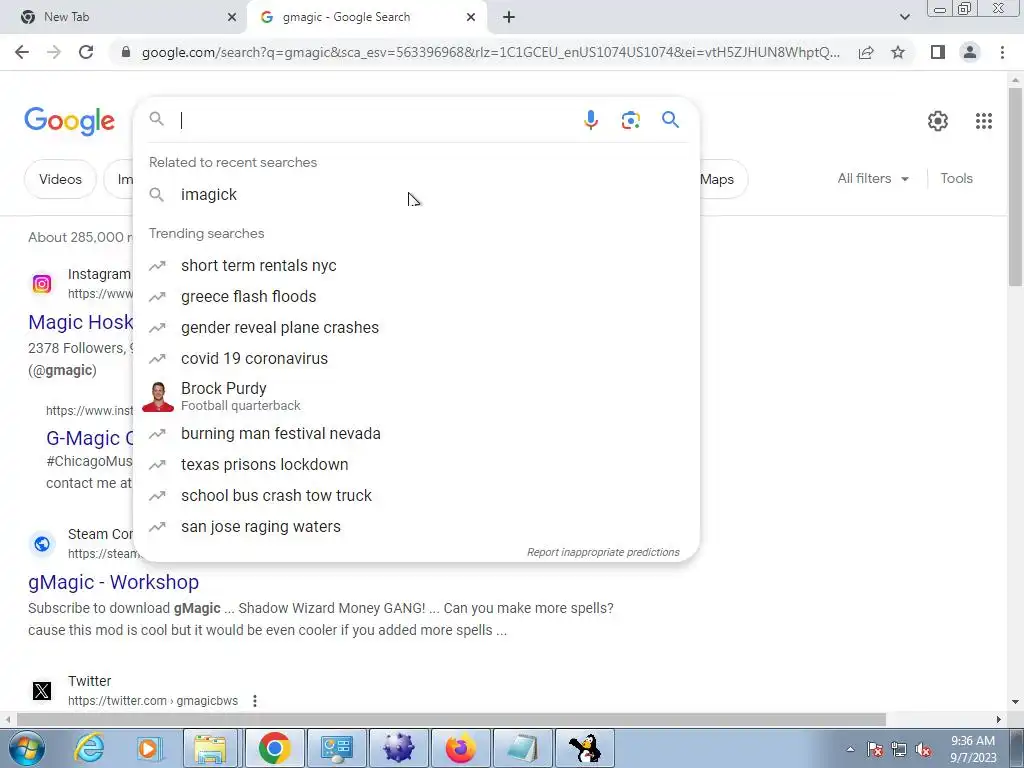
Task: Open the penguin app in taskbar
Action: click(584, 748)
